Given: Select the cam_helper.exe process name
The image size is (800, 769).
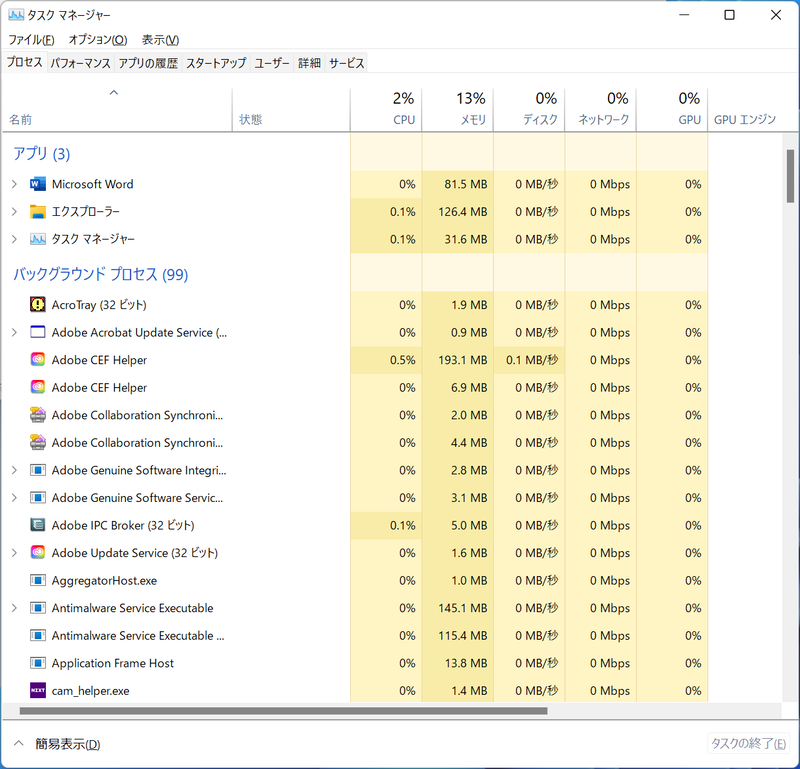Looking at the screenshot, I should tap(90, 691).
